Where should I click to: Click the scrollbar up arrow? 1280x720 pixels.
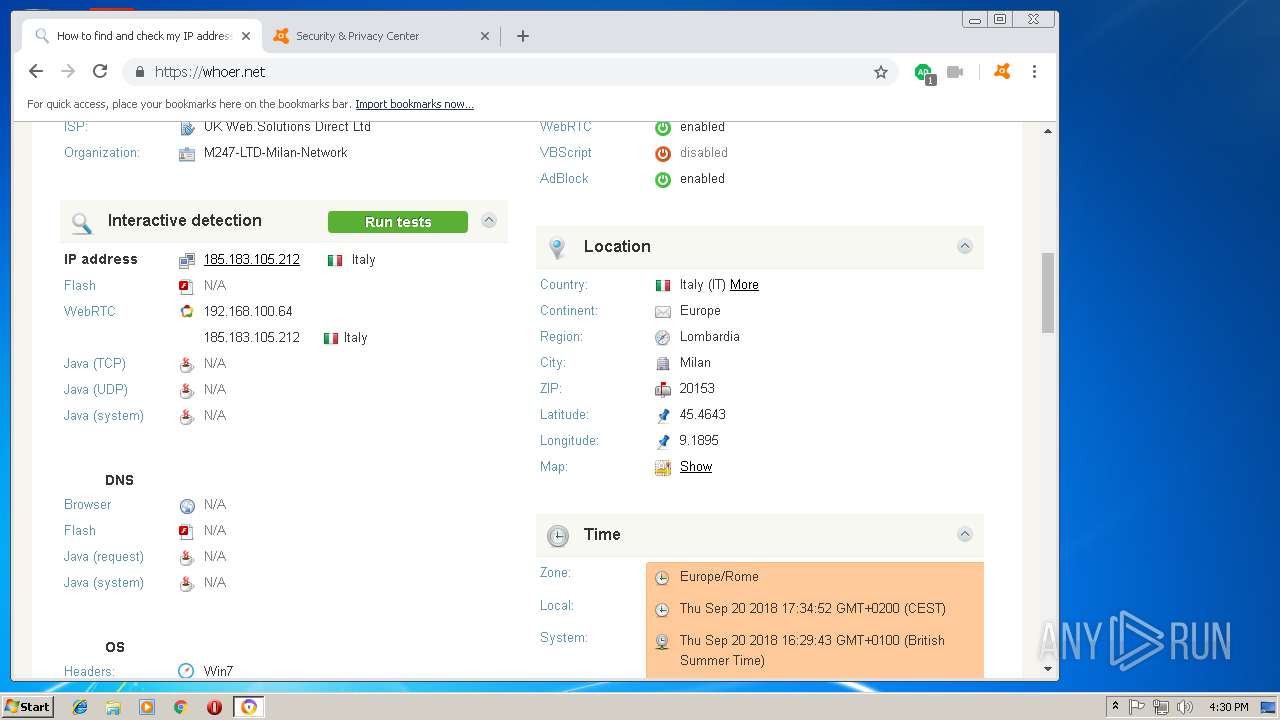pyautogui.click(x=1048, y=131)
